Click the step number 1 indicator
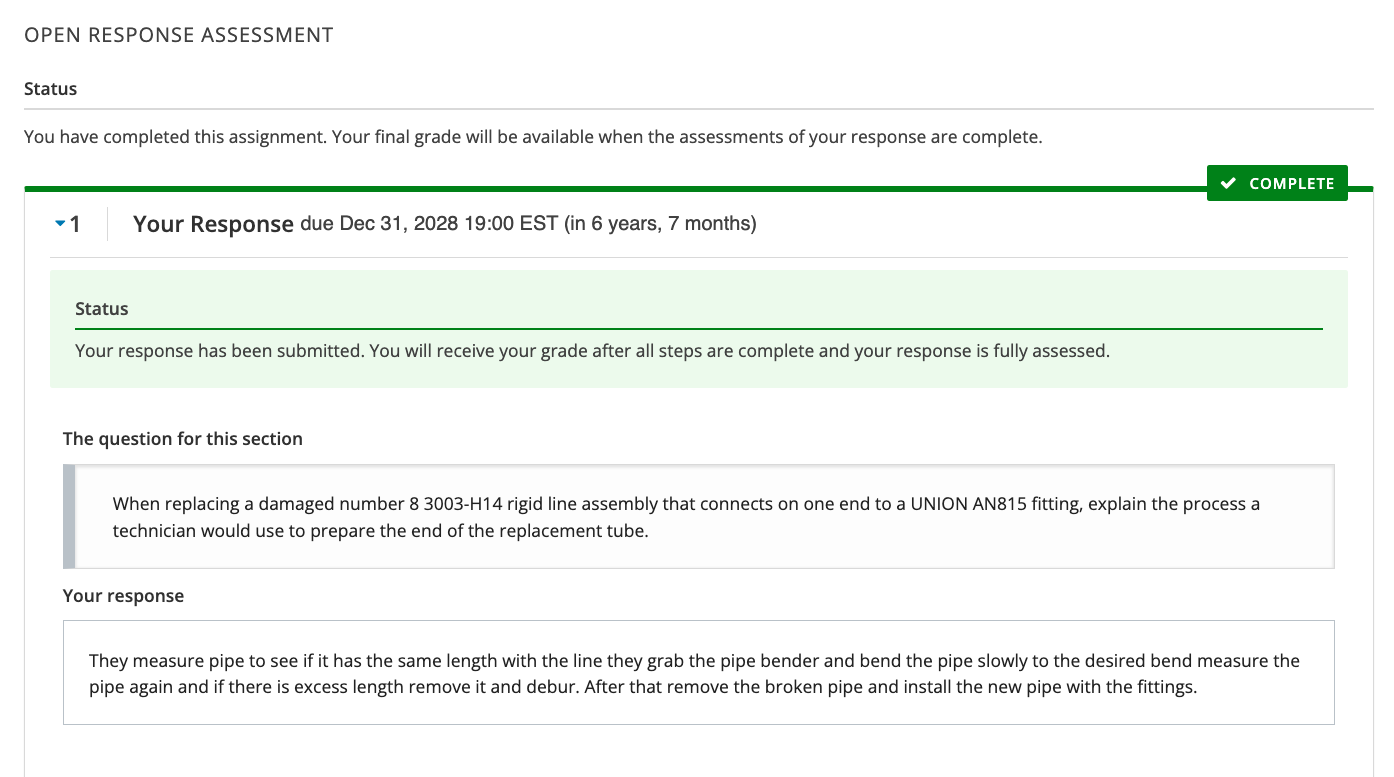 click(x=76, y=224)
